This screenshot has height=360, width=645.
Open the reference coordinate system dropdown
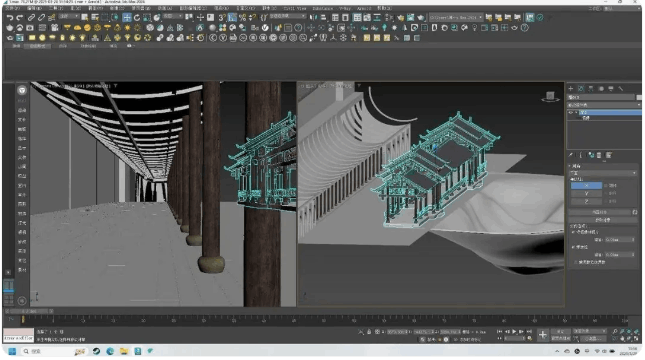pyautogui.click(x=173, y=16)
